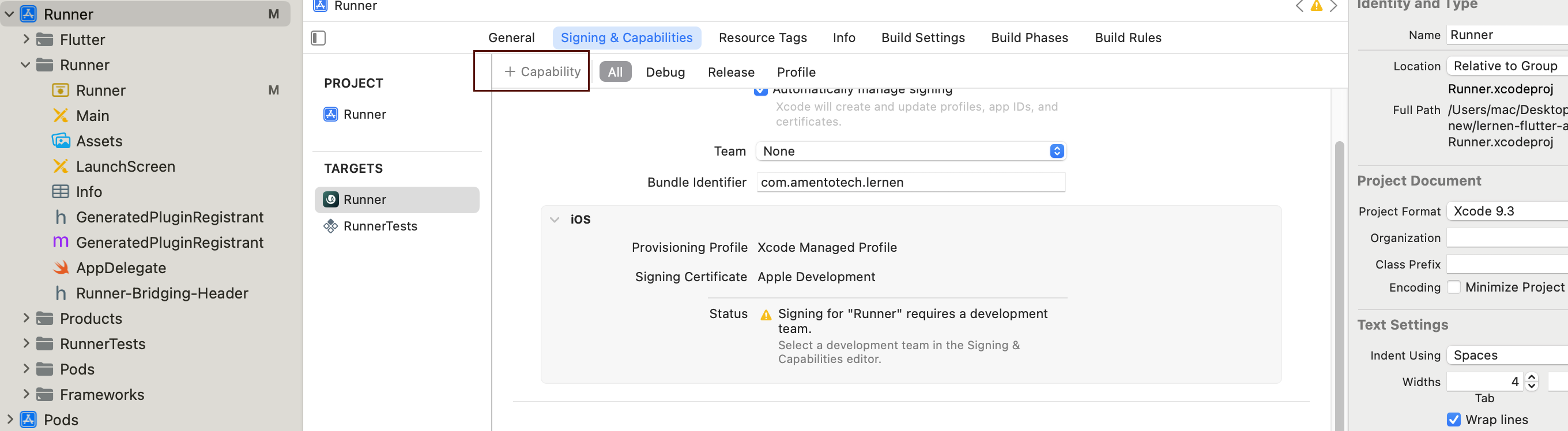This screenshot has height=431, width=1568.
Task: Toggle the Minimize Project checkbox
Action: tap(1453, 288)
